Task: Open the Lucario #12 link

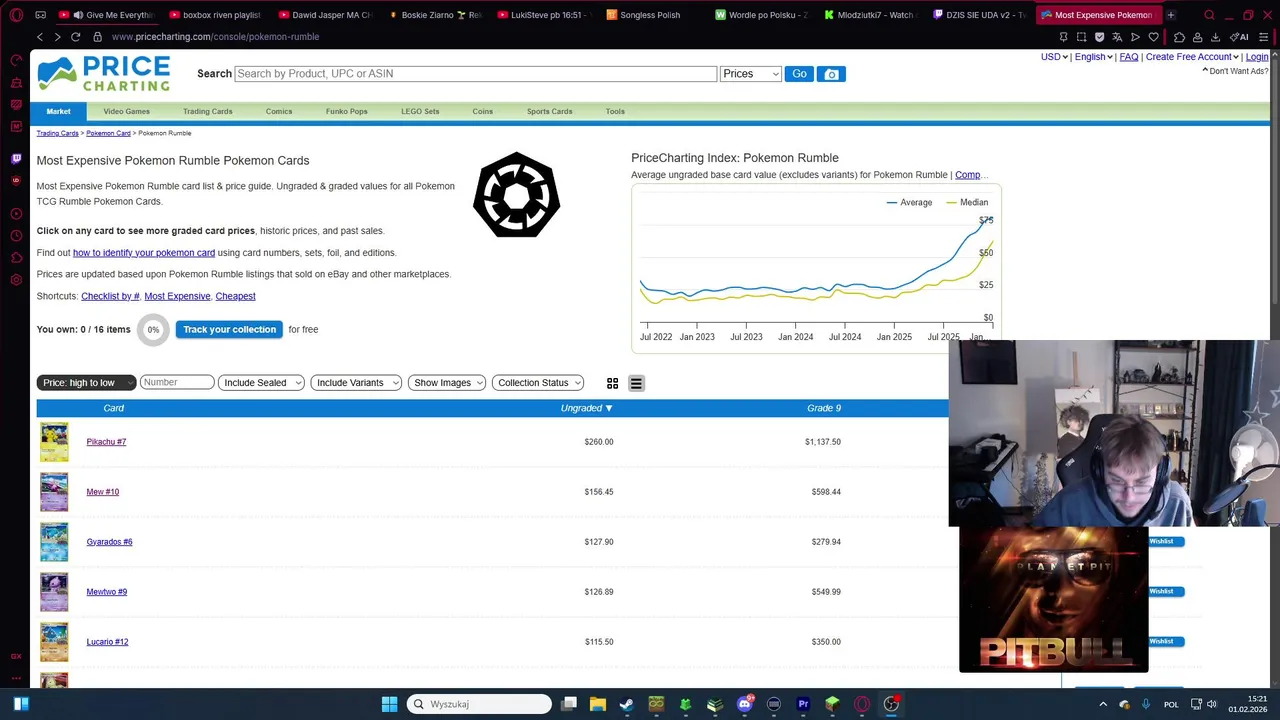Action: pos(107,642)
